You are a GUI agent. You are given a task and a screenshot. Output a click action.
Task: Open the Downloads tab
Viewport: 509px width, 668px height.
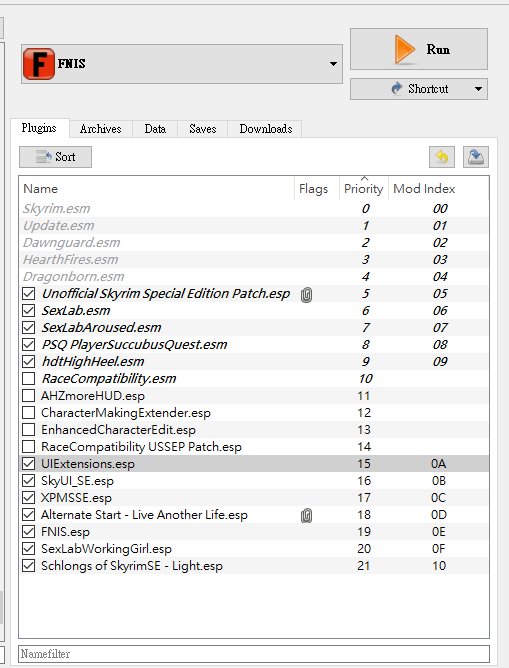[266, 129]
